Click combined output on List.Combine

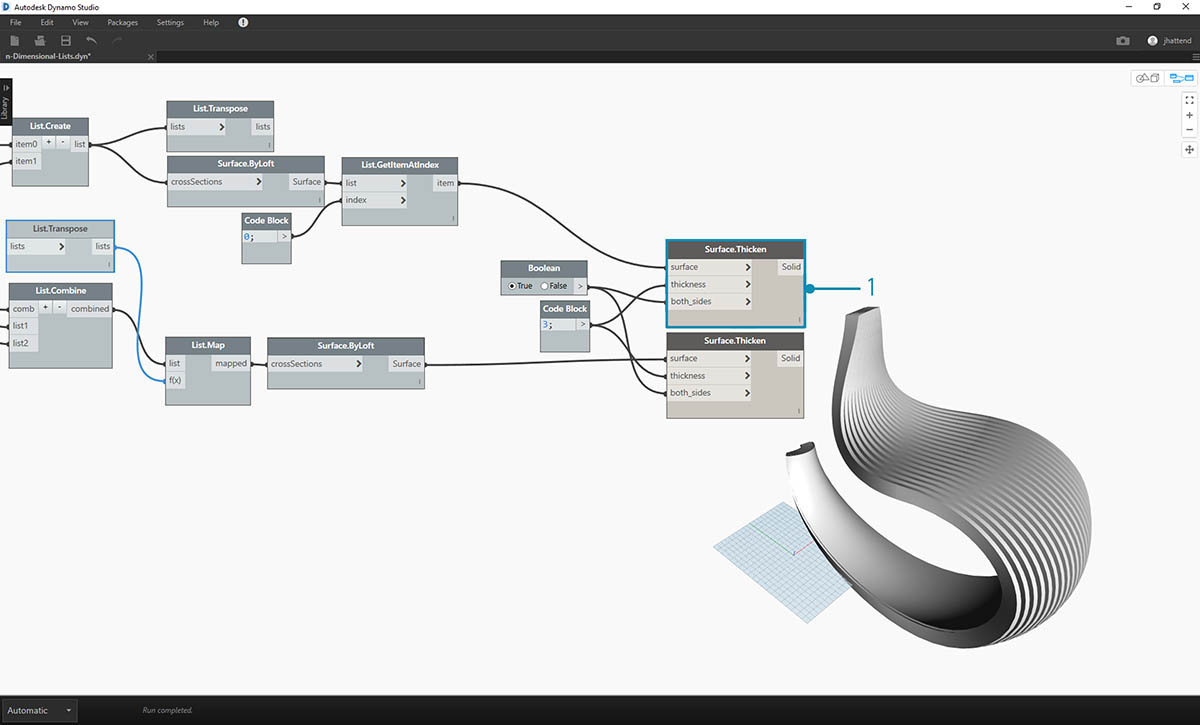click(x=89, y=309)
